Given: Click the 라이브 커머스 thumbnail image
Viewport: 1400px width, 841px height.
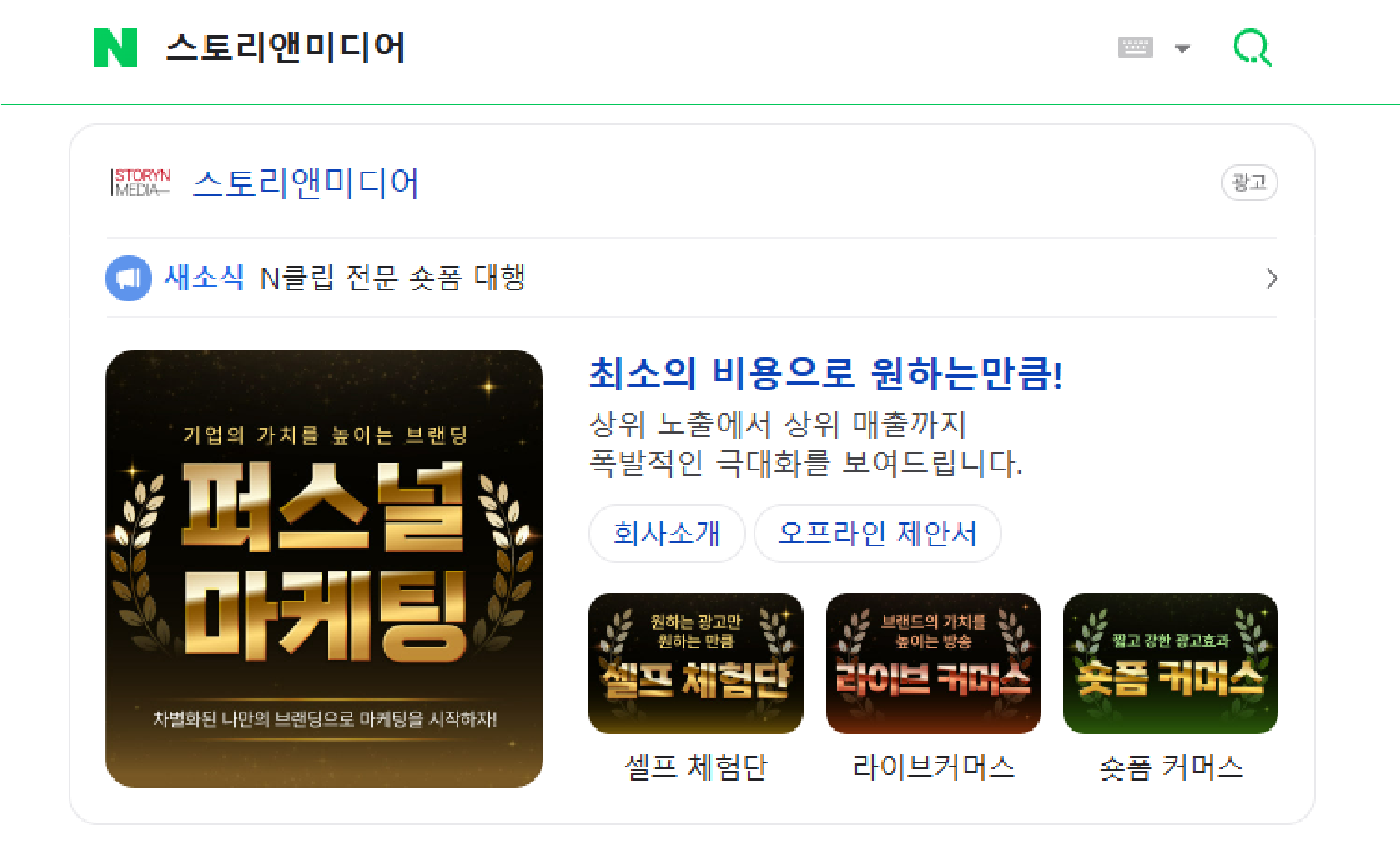Looking at the screenshot, I should pos(934,663).
